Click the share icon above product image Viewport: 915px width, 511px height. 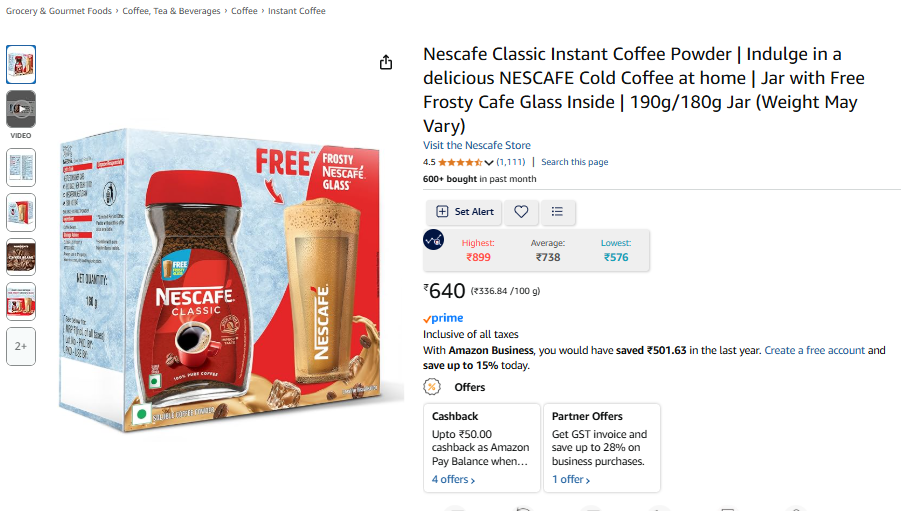(x=386, y=63)
